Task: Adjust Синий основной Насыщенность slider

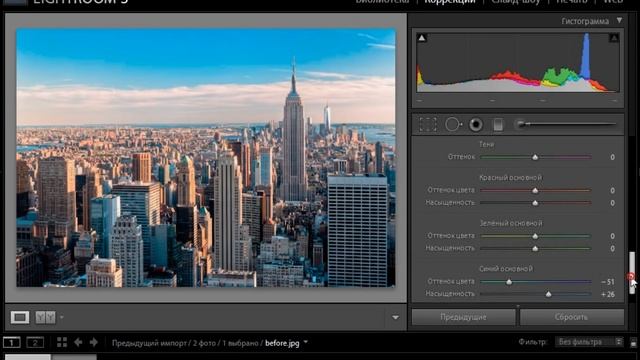Action: point(549,294)
